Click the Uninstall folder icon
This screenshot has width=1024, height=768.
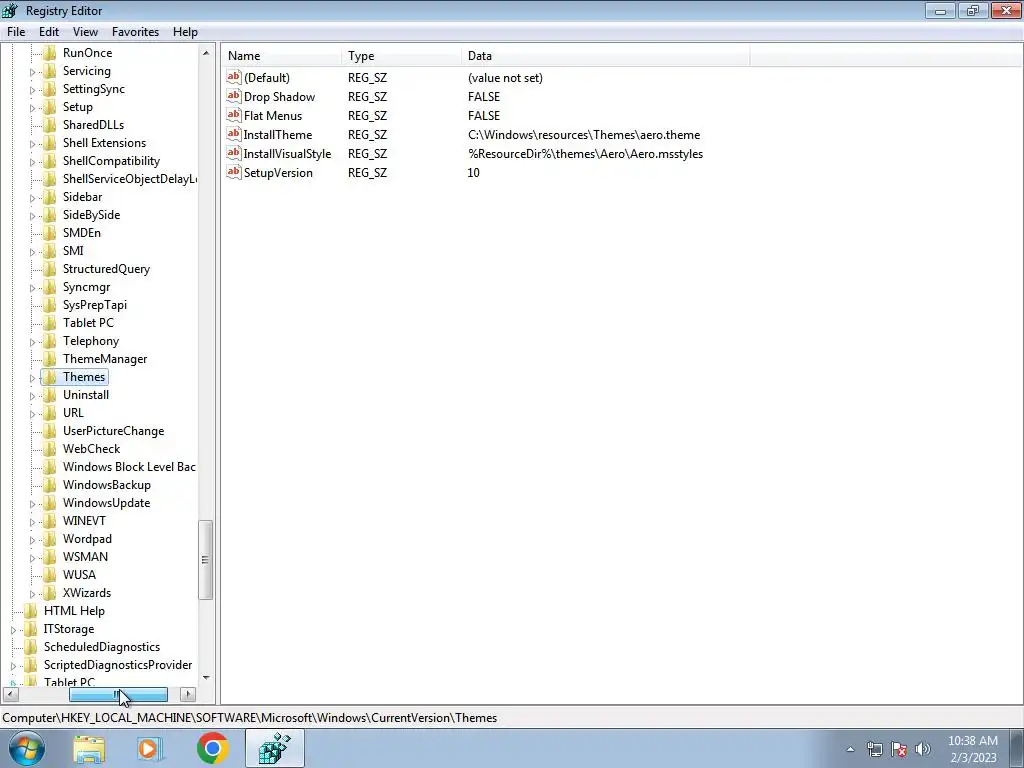tap(50, 394)
